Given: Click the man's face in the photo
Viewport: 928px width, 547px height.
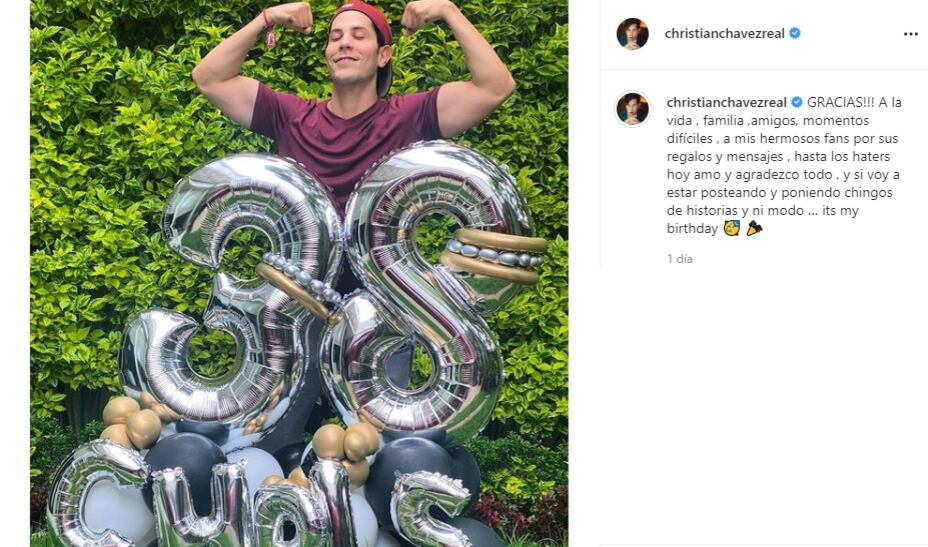Looking at the screenshot, I should click(x=357, y=50).
